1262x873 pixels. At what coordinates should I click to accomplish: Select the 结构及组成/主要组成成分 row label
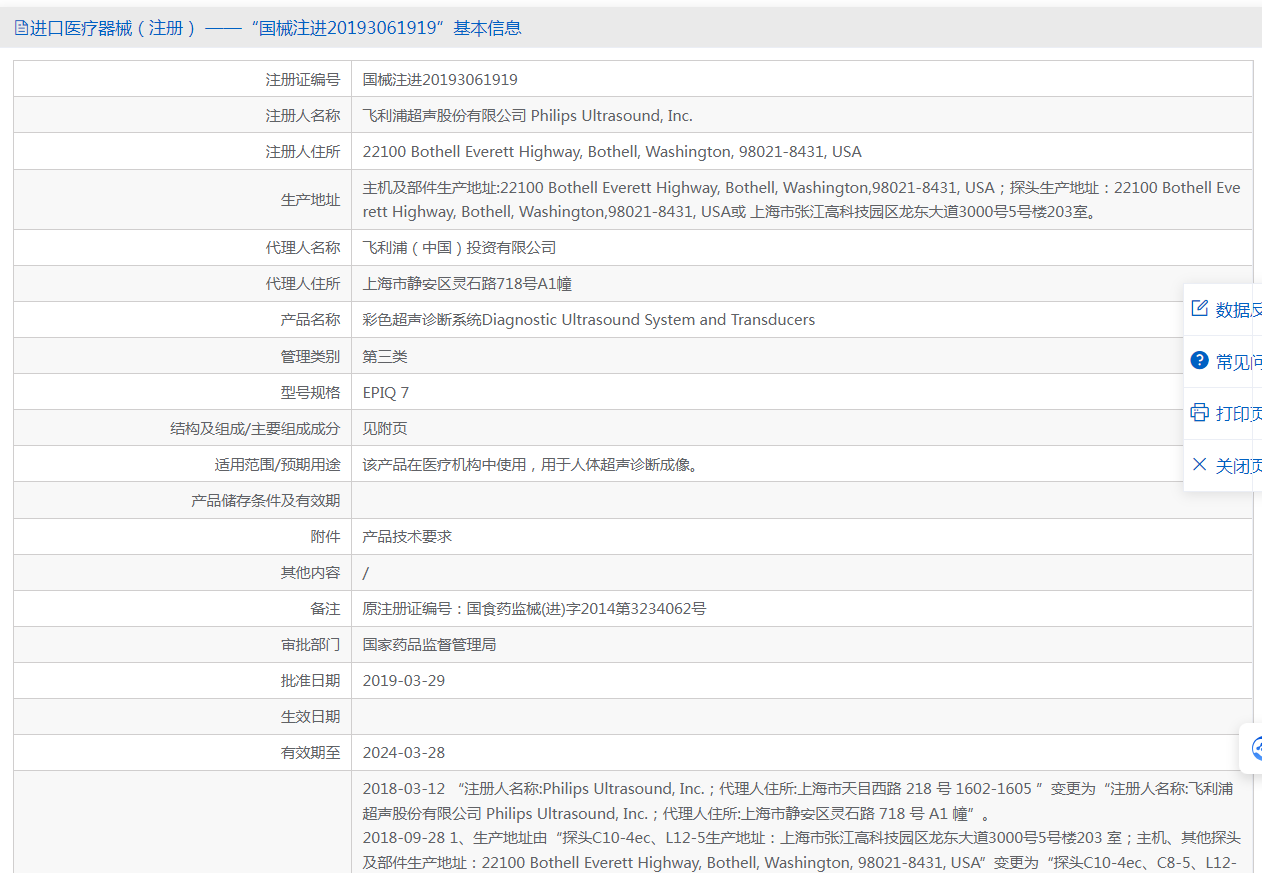point(255,428)
